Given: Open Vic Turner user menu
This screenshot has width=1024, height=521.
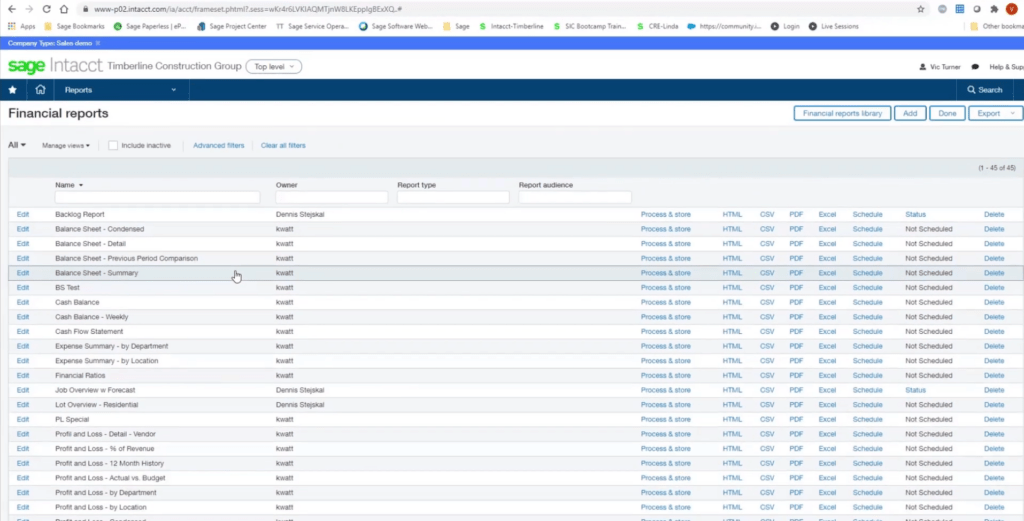Looking at the screenshot, I should 939,67.
